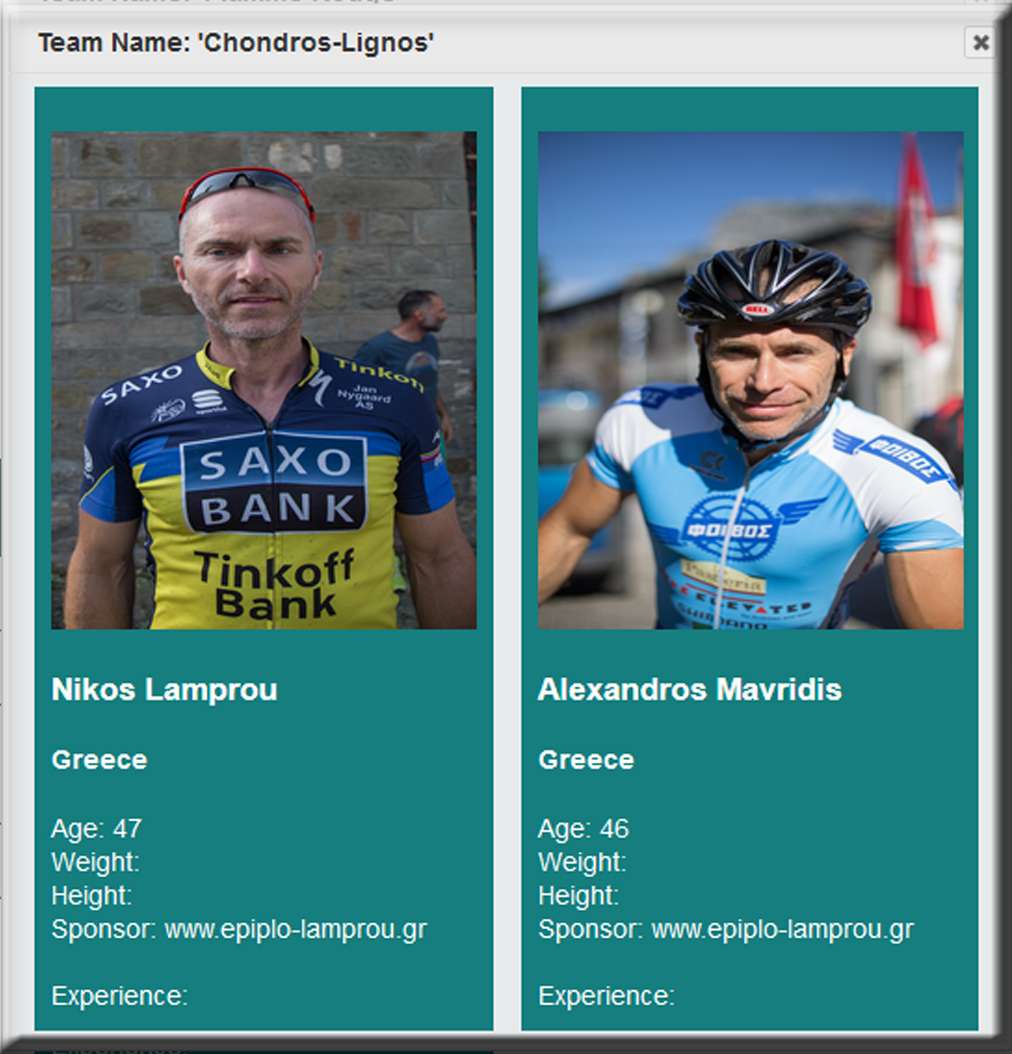Image resolution: width=1012 pixels, height=1054 pixels.
Task: Click the Height label in Nikos's card
Action: tap(91, 895)
